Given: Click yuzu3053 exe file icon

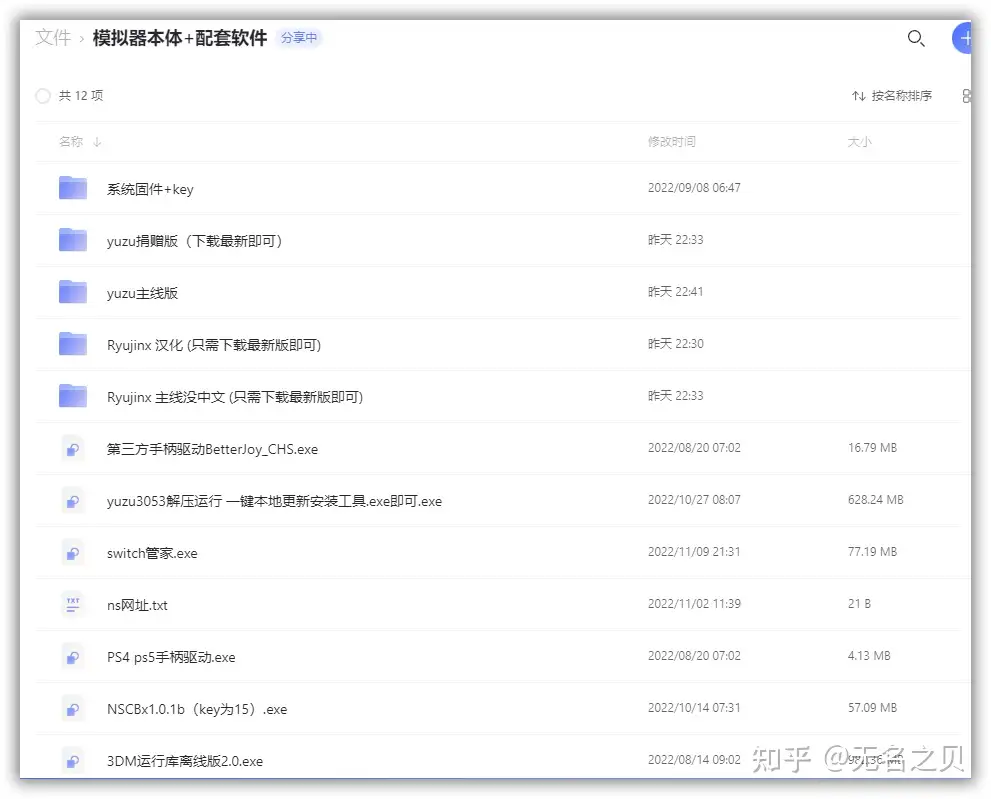Looking at the screenshot, I should tap(73, 500).
